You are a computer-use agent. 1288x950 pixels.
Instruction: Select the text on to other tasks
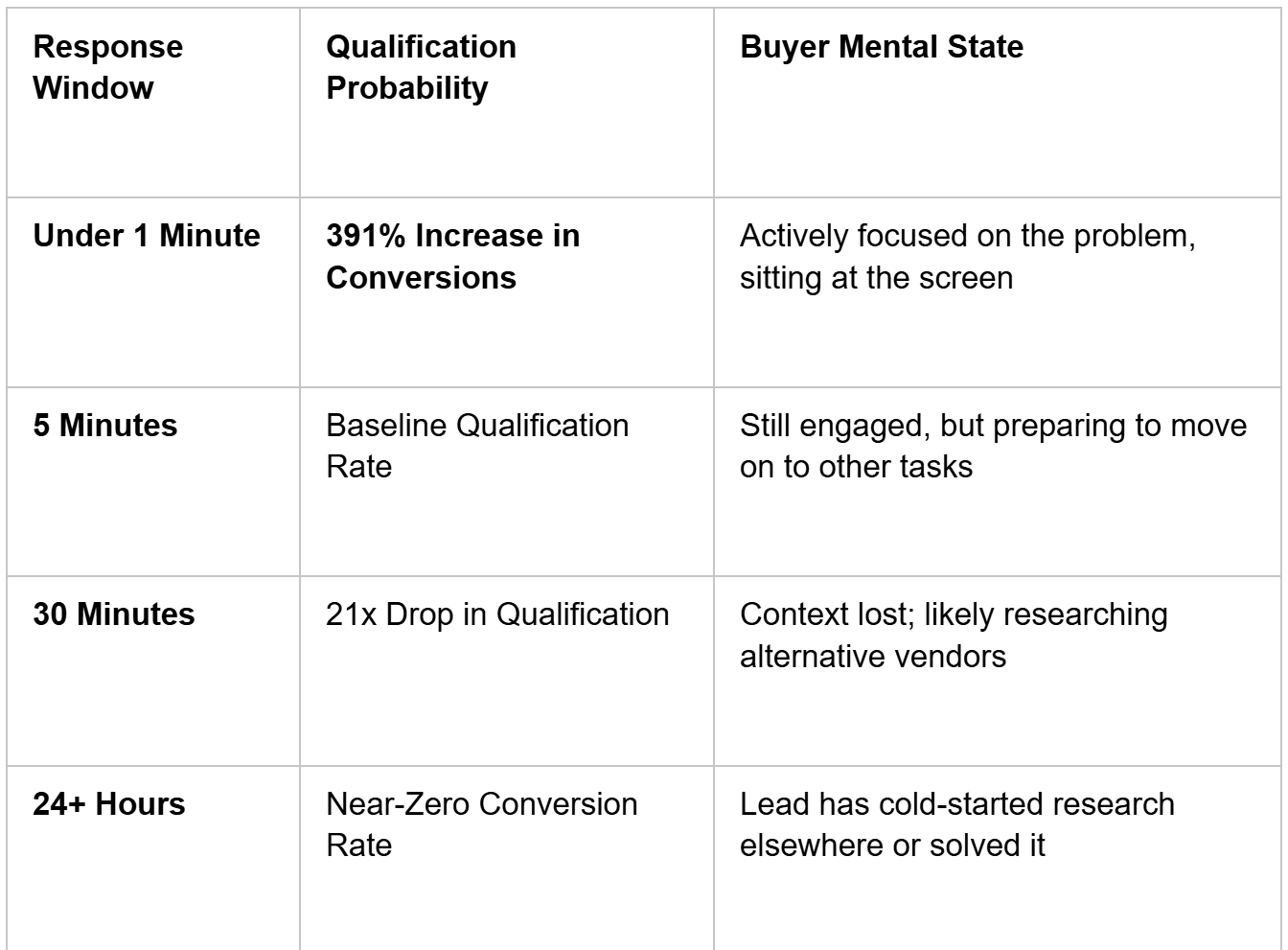856,467
